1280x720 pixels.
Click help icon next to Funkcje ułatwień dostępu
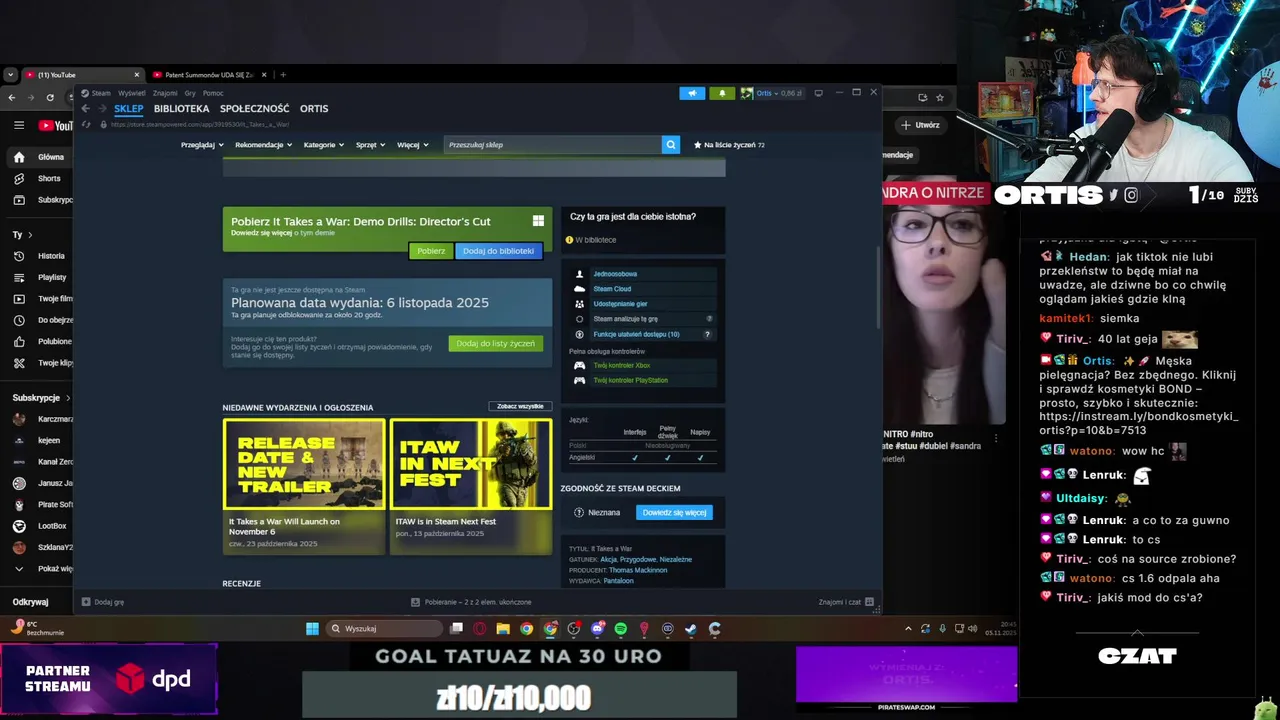708,334
